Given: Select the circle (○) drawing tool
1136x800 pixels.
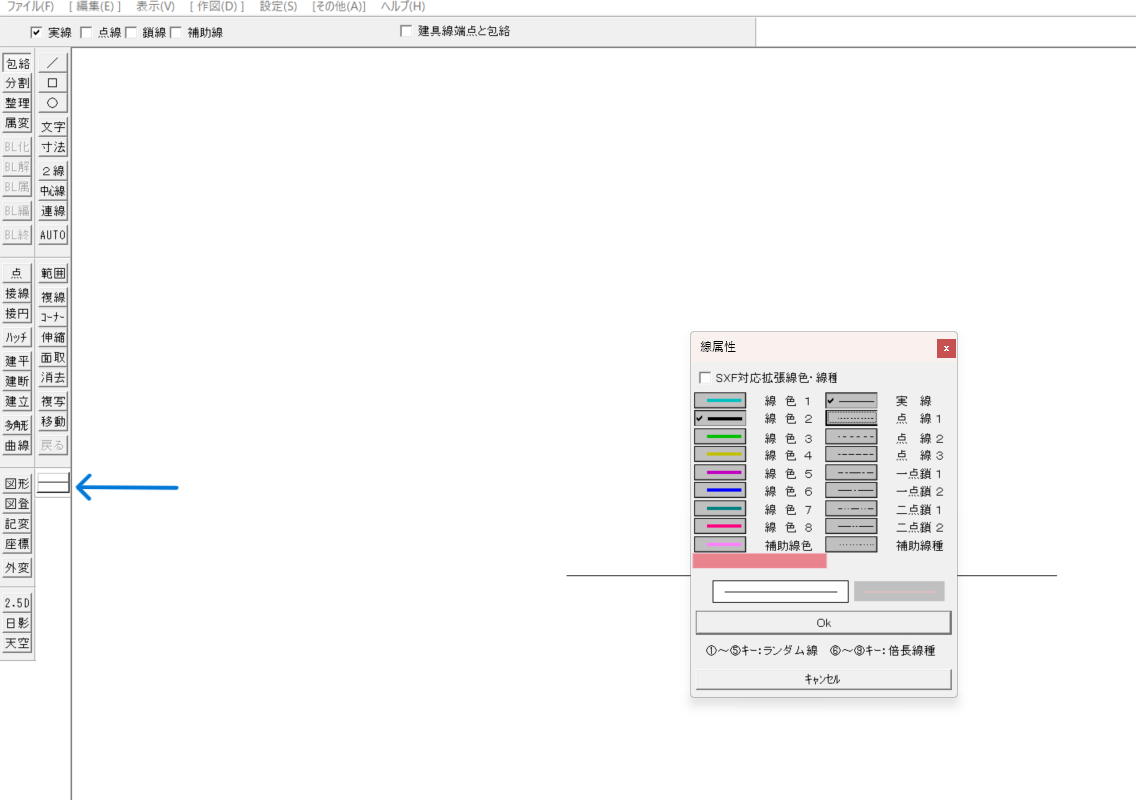Looking at the screenshot, I should pyautogui.click(x=53, y=103).
